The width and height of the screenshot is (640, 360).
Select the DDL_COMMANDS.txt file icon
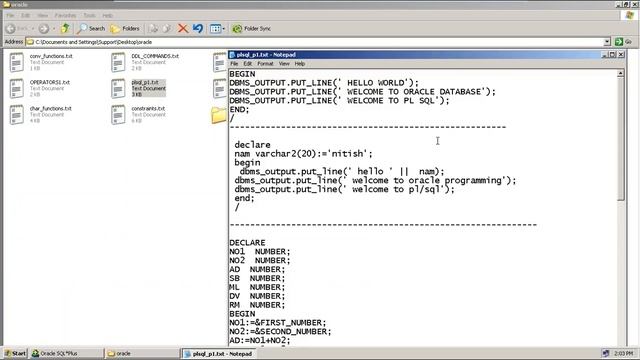pos(118,62)
